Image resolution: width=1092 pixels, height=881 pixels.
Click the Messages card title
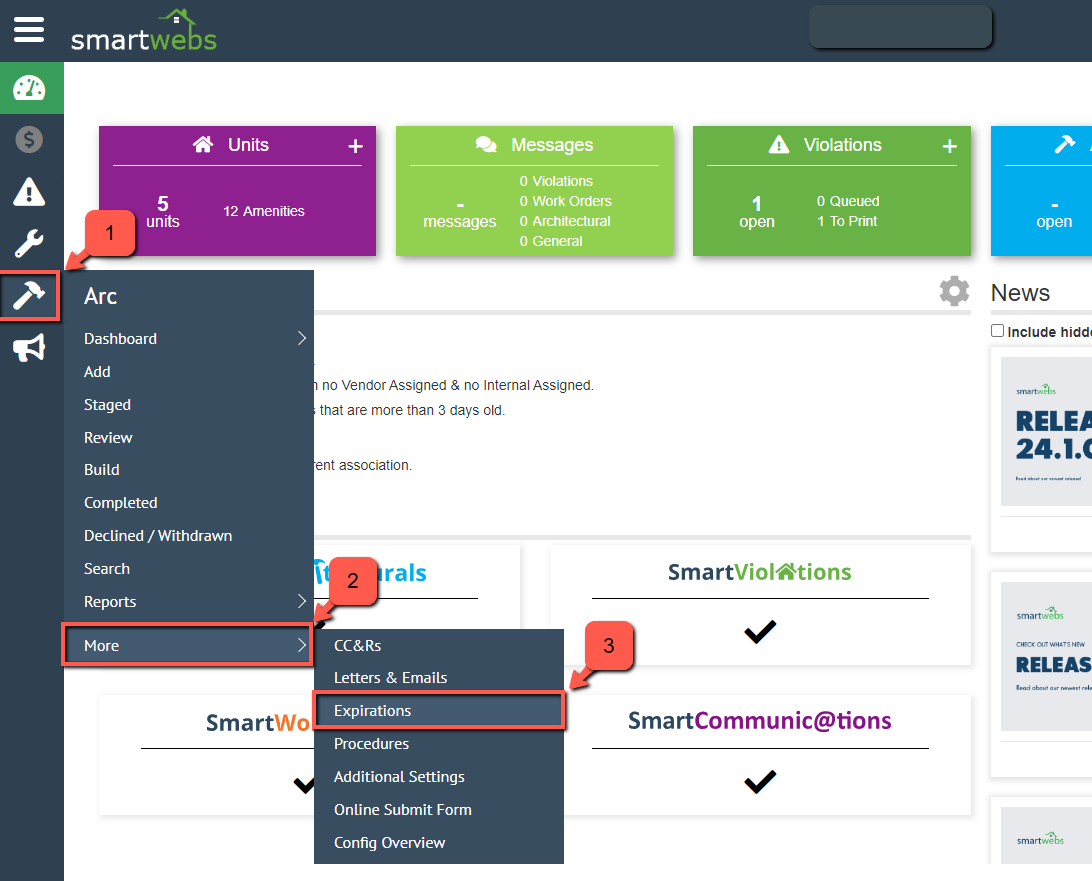tap(552, 145)
